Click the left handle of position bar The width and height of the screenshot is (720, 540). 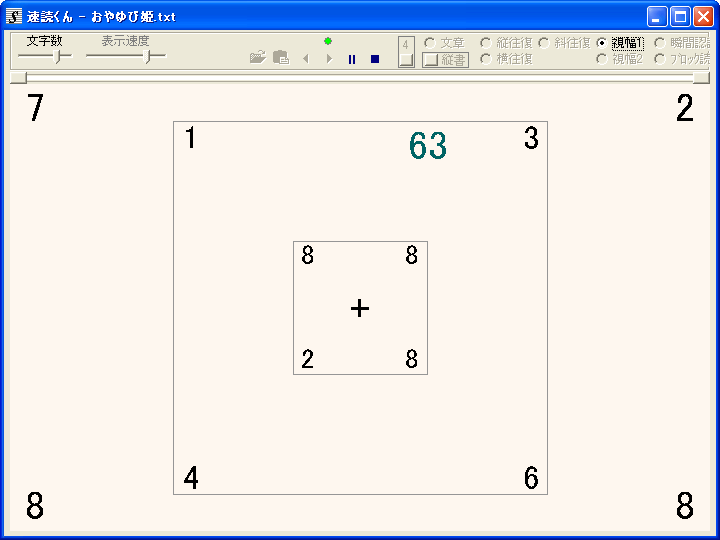pos(18,78)
